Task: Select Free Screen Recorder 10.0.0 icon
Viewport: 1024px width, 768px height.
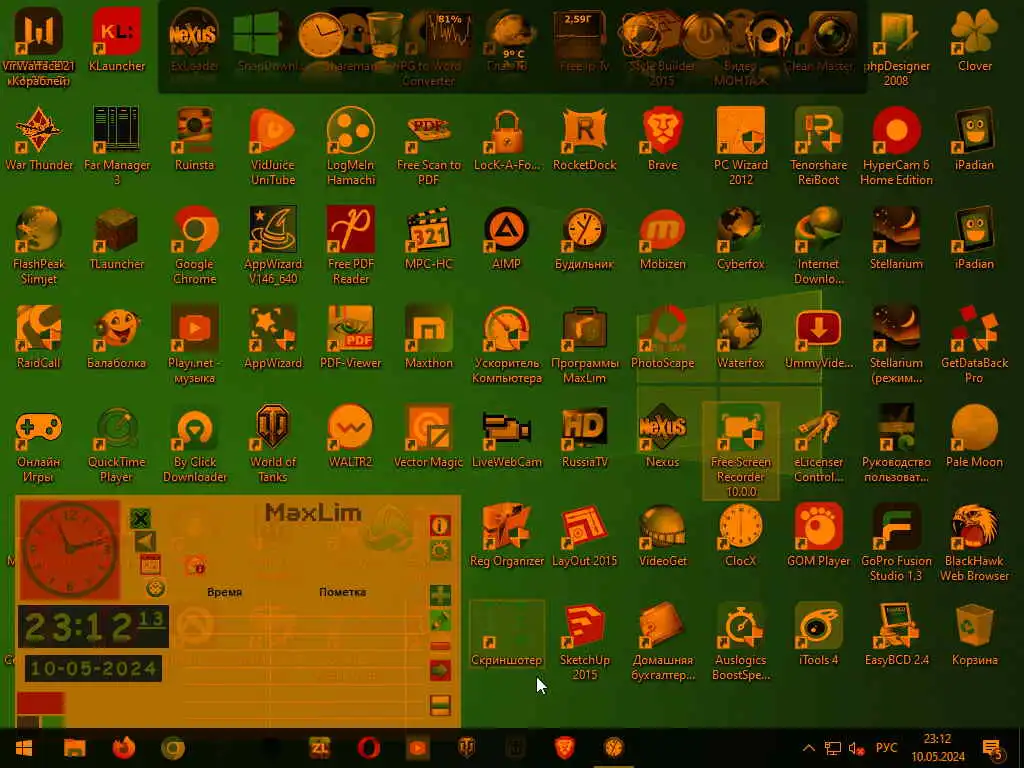Action: pyautogui.click(x=741, y=451)
